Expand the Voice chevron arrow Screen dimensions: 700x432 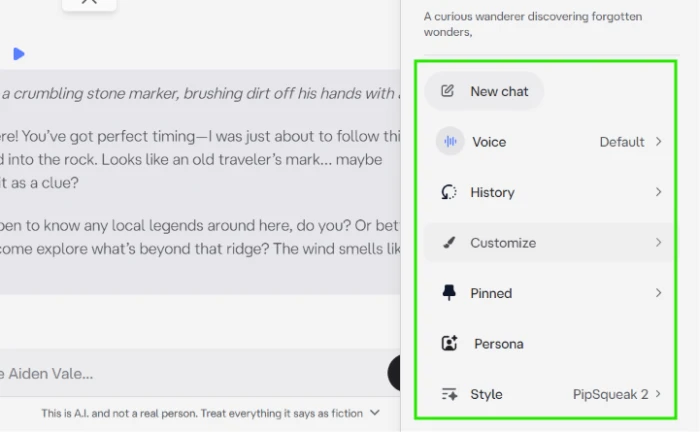click(x=658, y=141)
